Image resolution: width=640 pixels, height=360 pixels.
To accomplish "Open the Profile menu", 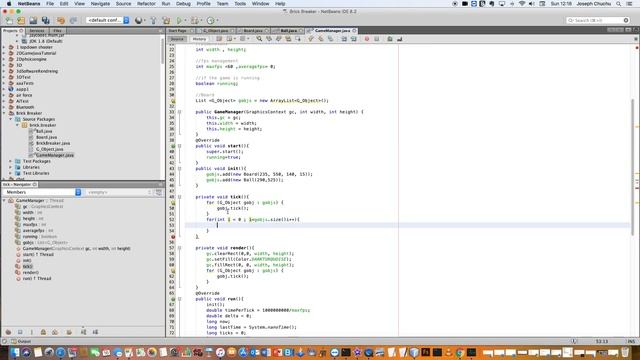I will click(204, 4).
